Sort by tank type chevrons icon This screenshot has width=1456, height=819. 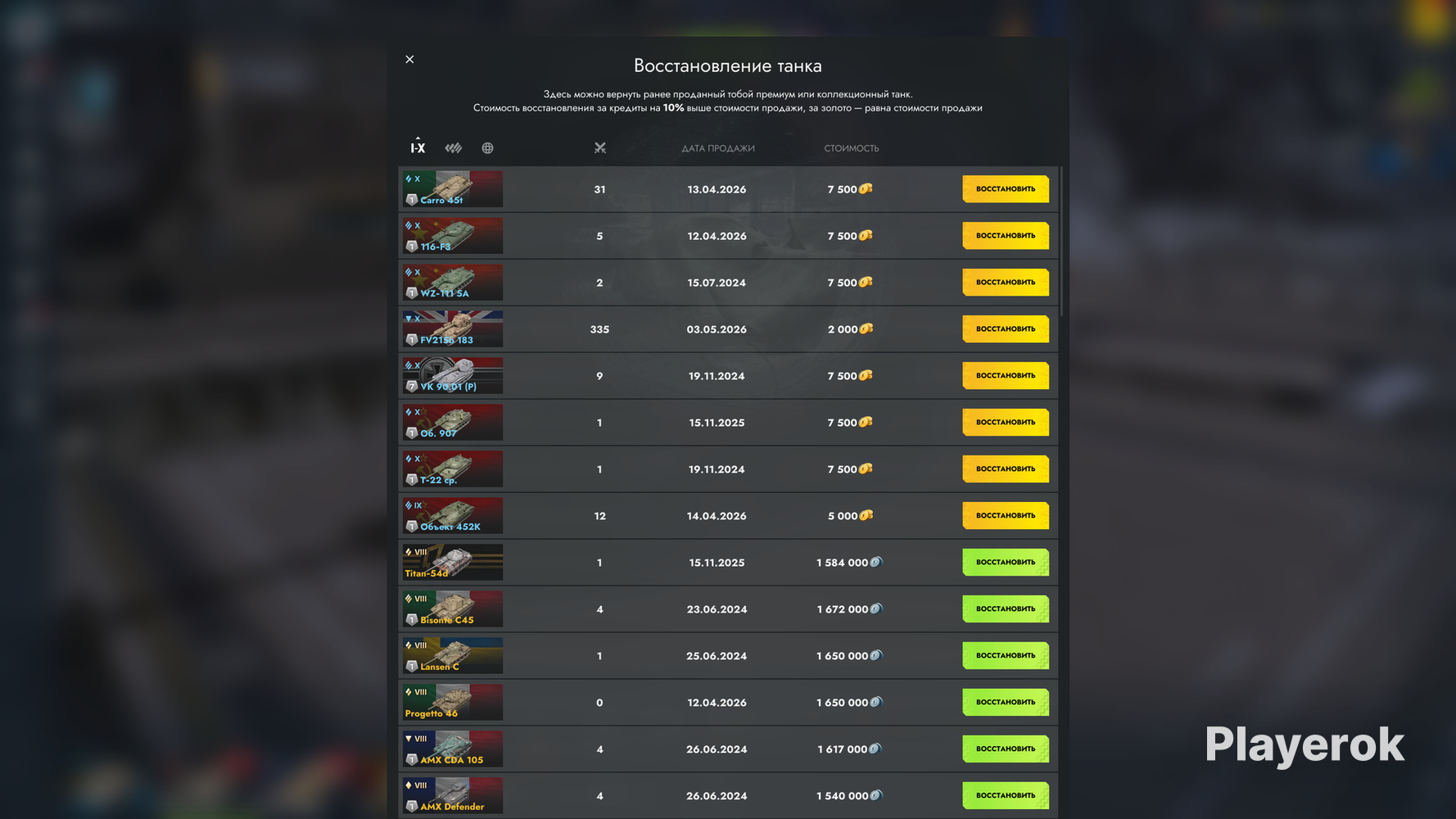click(x=453, y=148)
